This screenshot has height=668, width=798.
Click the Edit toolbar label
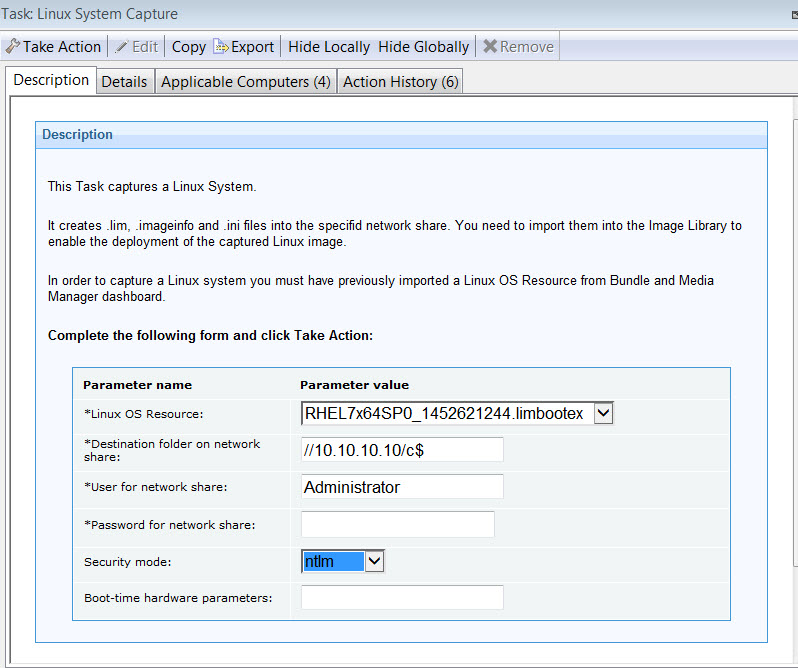[x=145, y=47]
